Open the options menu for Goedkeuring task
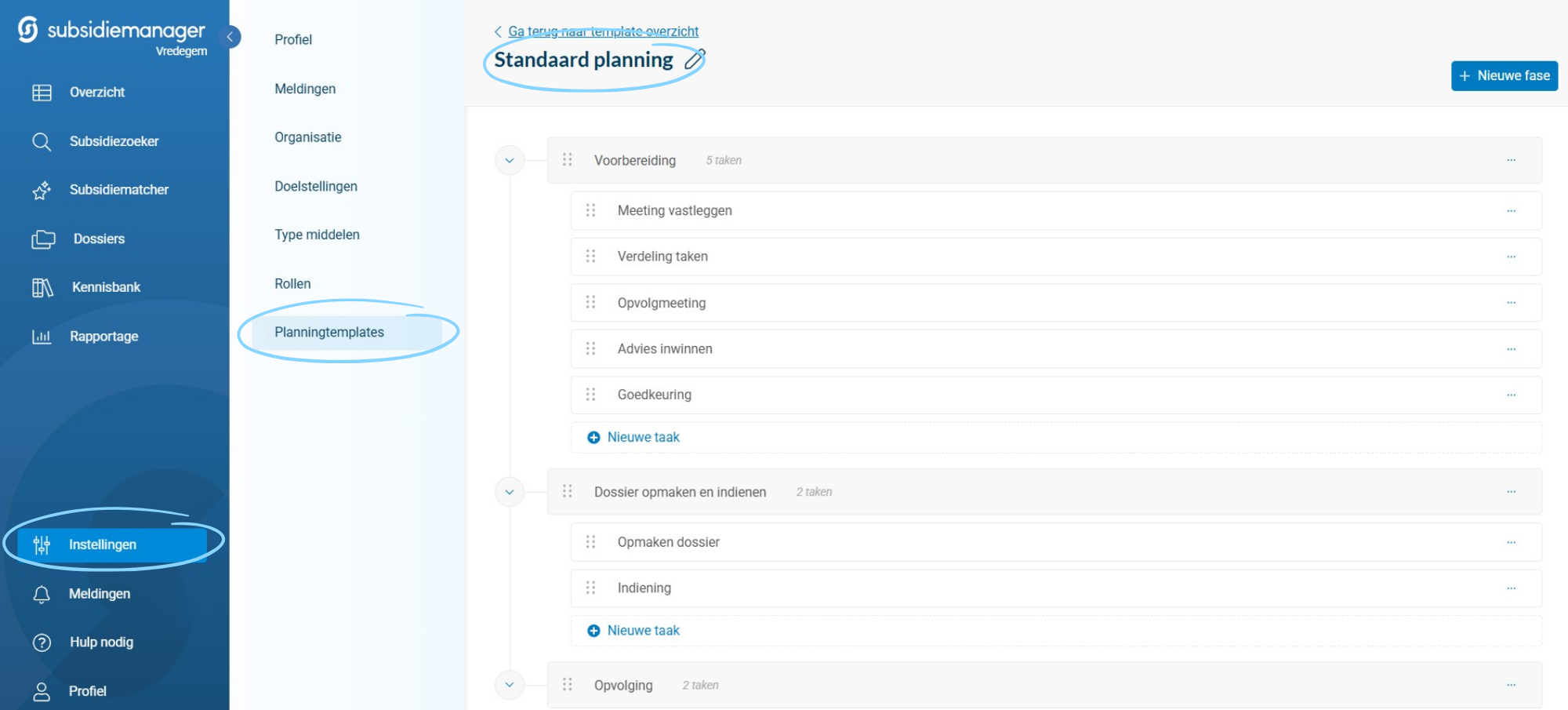The height and width of the screenshot is (710, 1568). (1512, 395)
